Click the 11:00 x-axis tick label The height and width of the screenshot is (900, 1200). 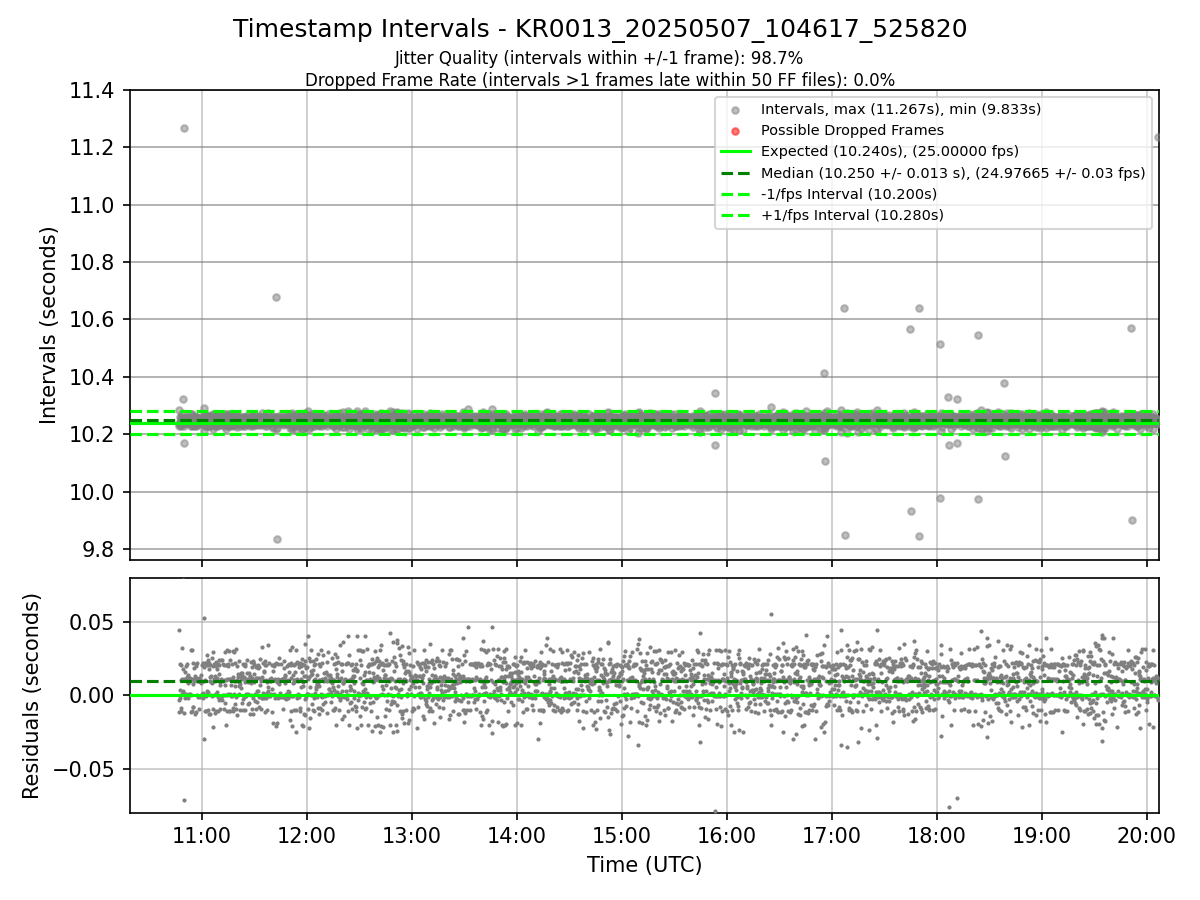(202, 837)
